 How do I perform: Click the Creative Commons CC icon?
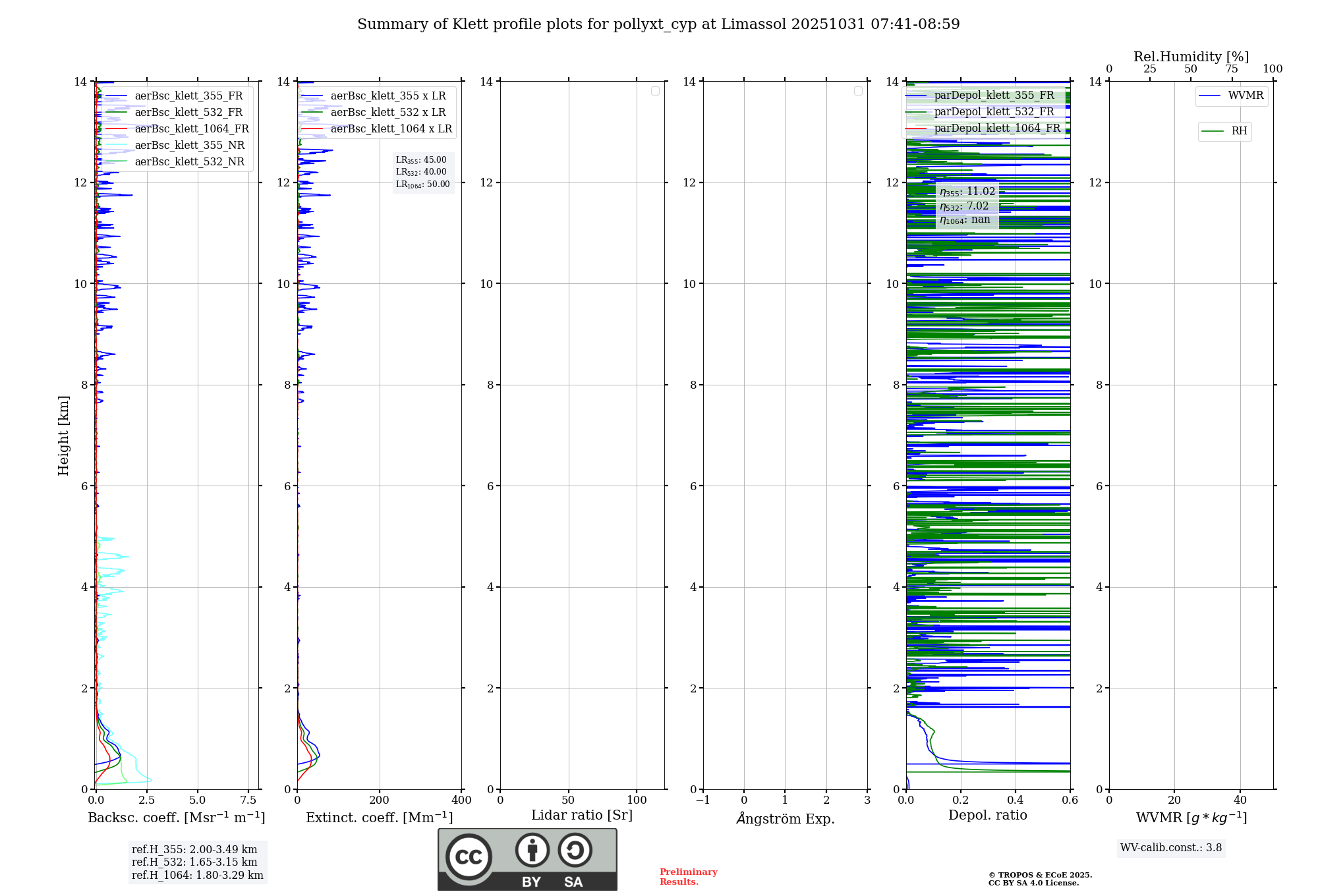point(469,856)
